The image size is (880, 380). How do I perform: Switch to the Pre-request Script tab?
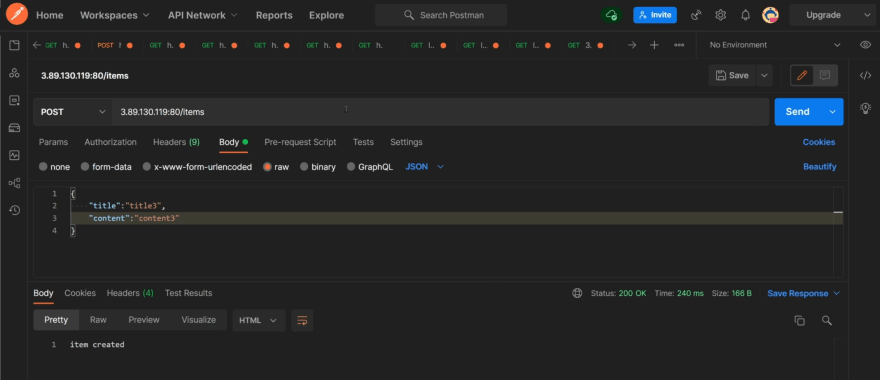click(x=300, y=142)
